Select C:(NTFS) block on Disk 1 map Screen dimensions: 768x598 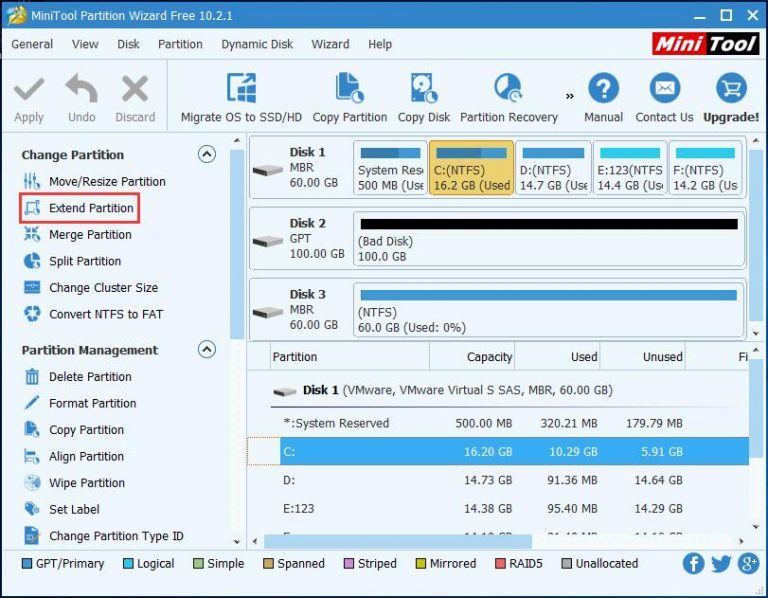point(471,168)
